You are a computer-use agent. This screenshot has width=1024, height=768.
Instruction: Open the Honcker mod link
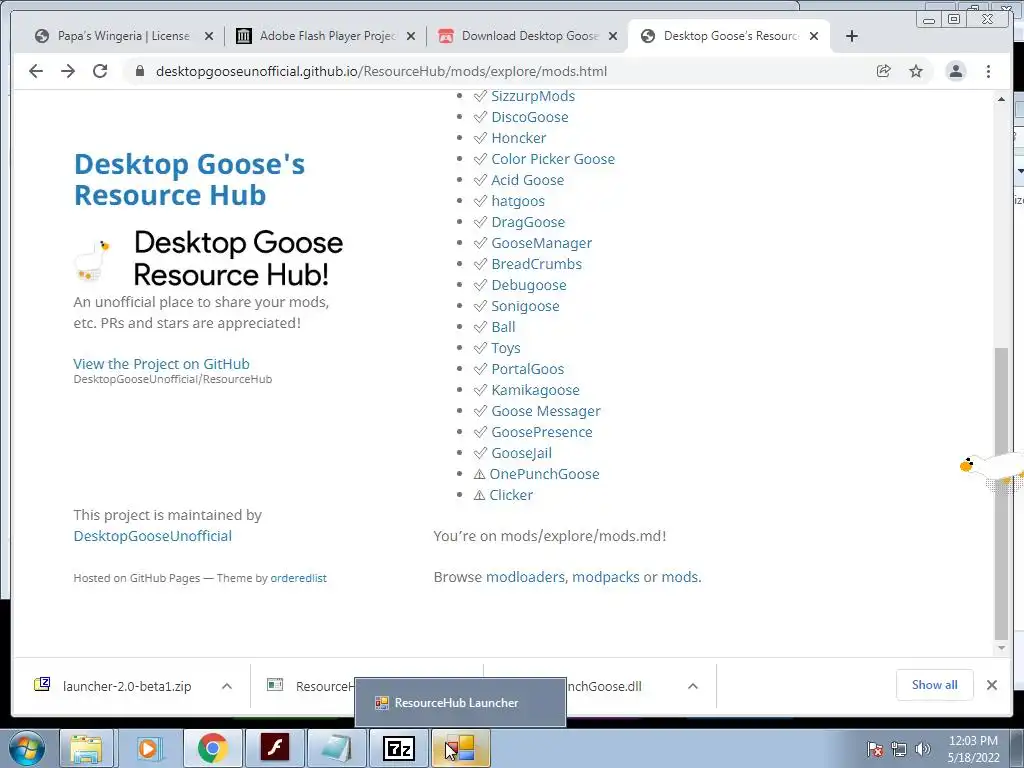click(519, 138)
